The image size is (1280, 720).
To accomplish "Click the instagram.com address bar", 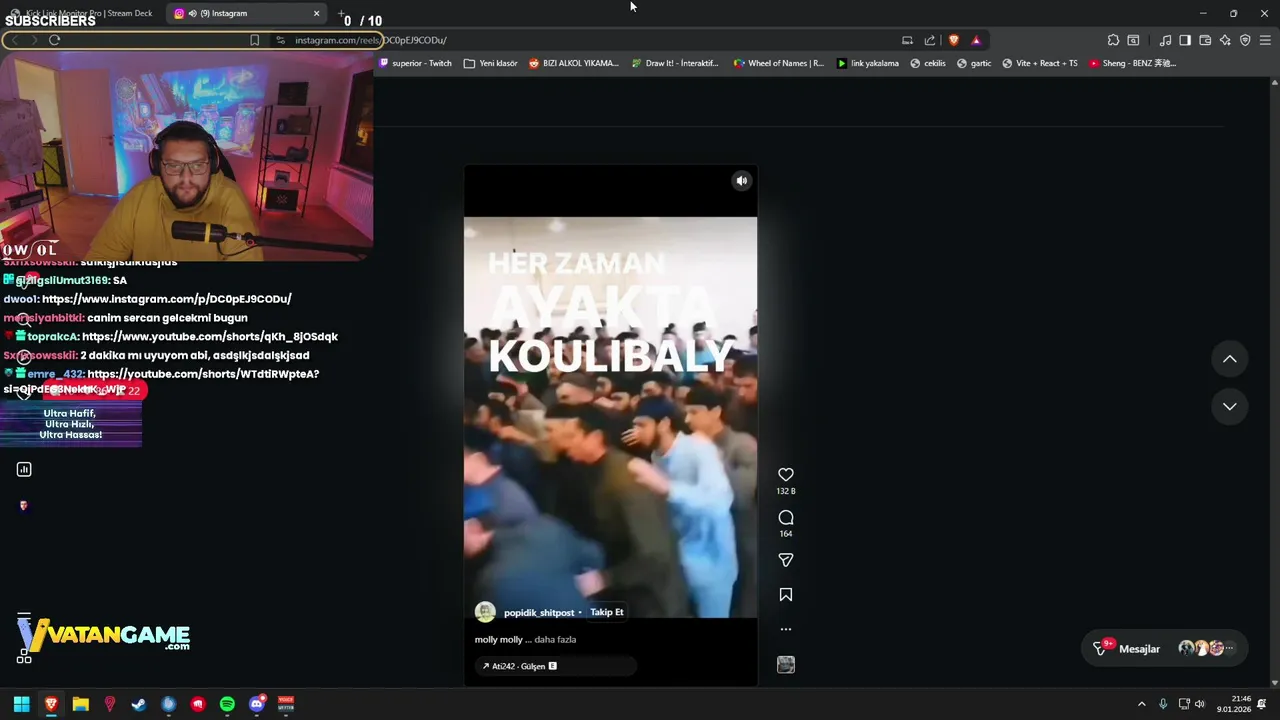I will pyautogui.click(x=370, y=41).
